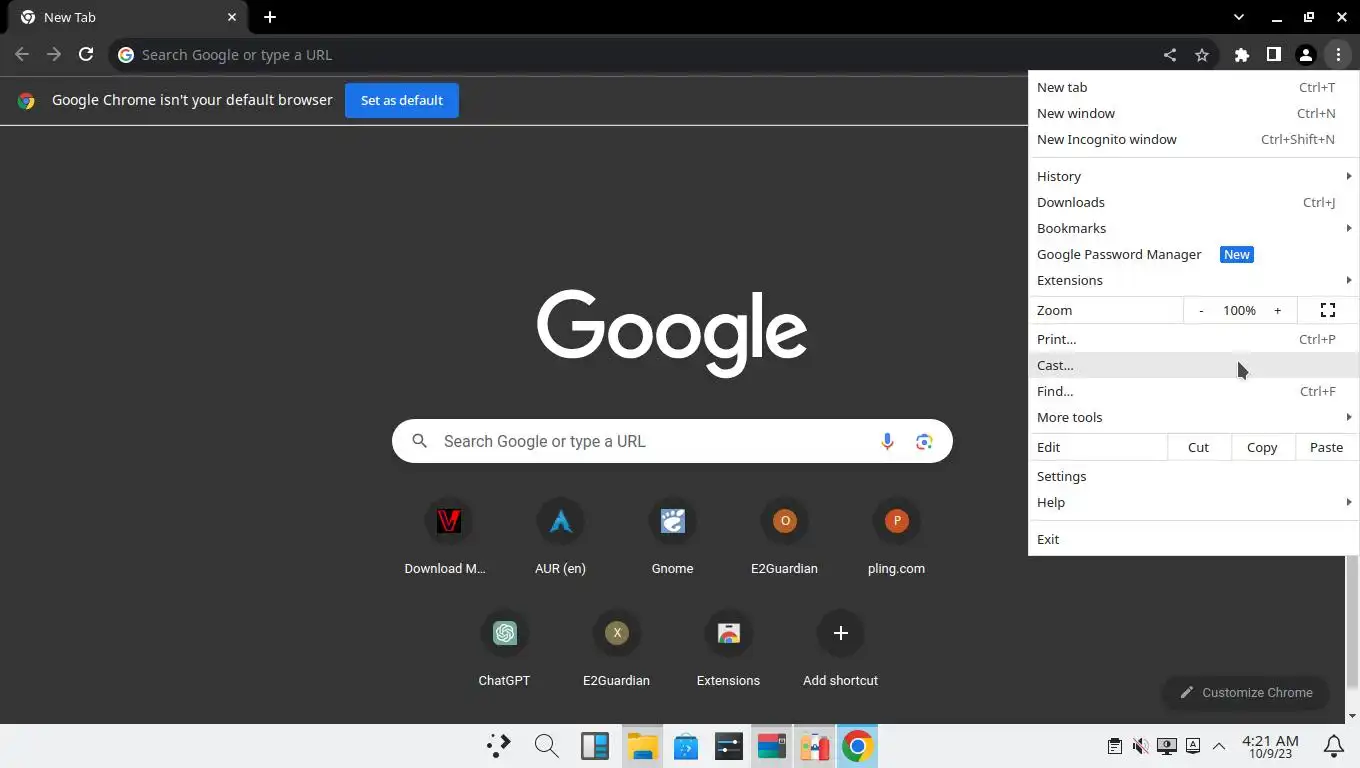Expand the History submenu
This screenshot has height=768, width=1360.
(1193, 176)
